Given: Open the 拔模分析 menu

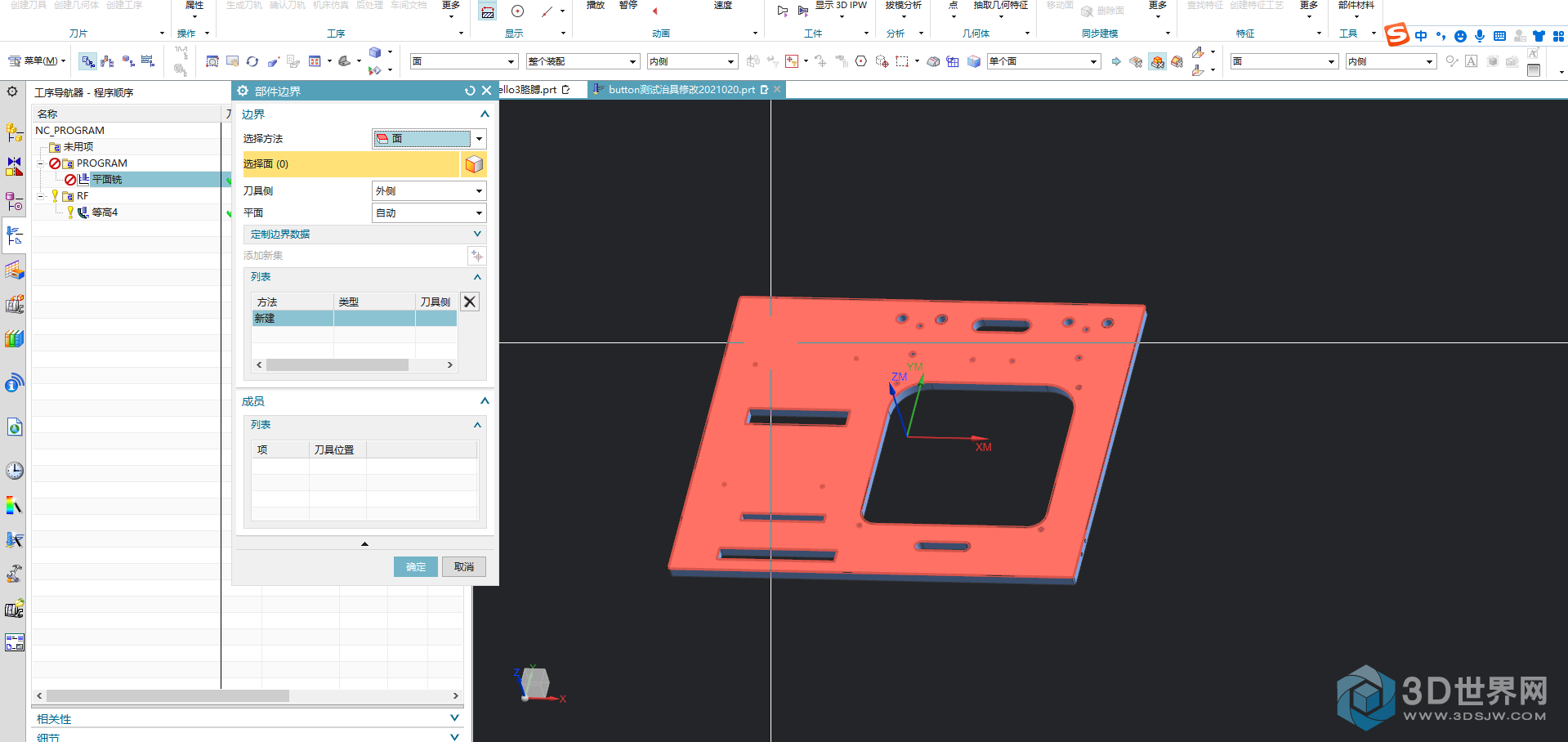Looking at the screenshot, I should (x=904, y=9).
